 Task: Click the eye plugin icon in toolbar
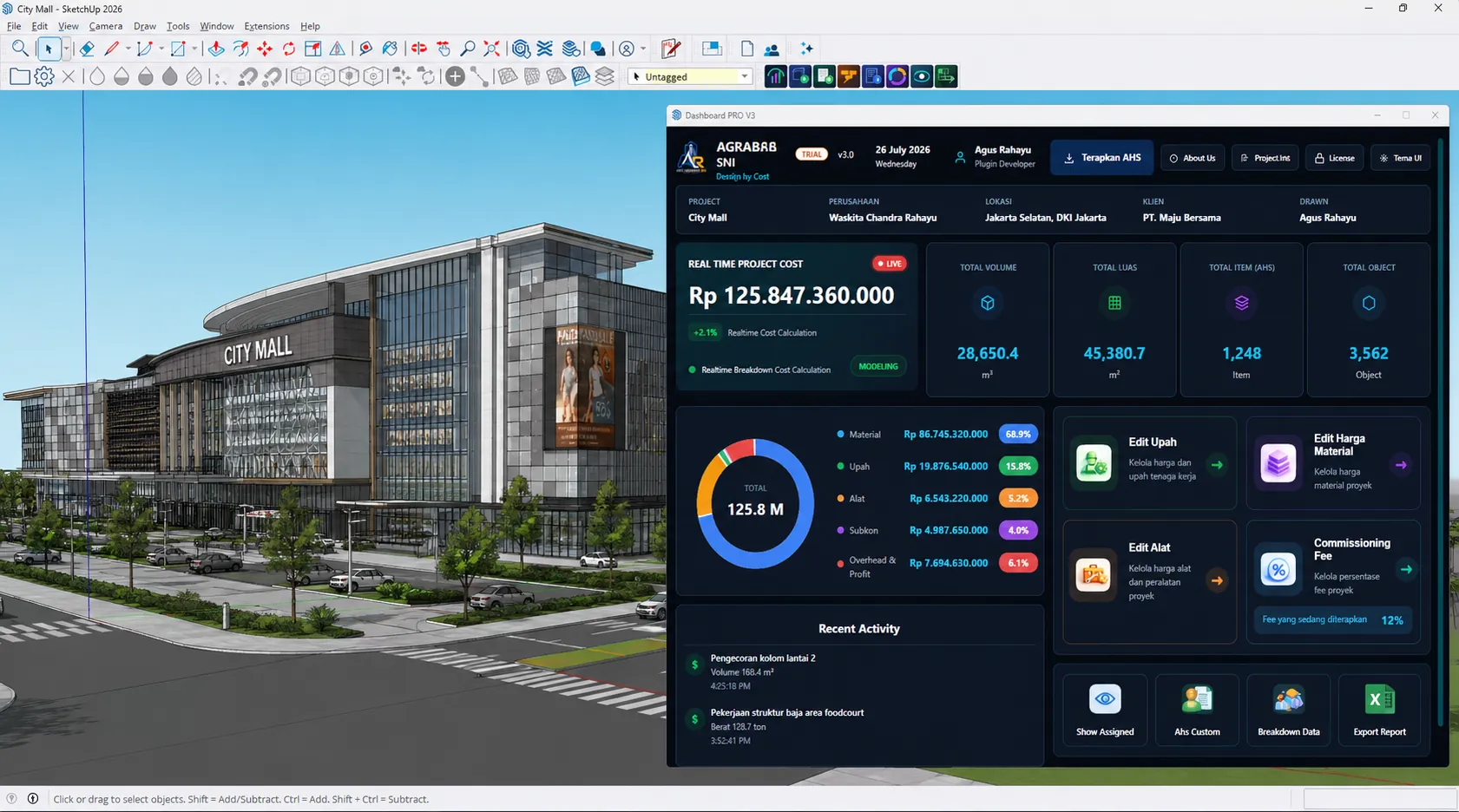pos(922,76)
